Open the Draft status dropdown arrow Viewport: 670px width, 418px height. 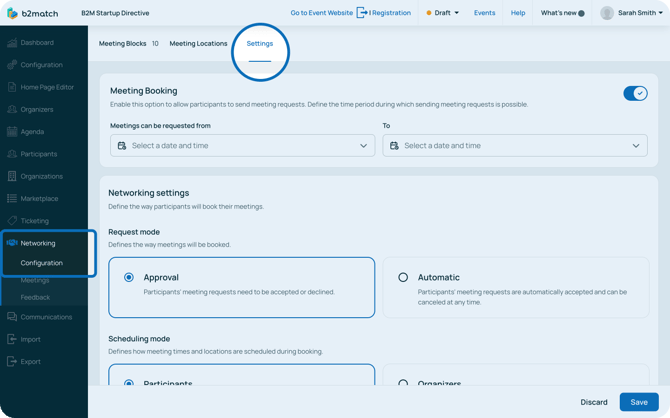456,13
